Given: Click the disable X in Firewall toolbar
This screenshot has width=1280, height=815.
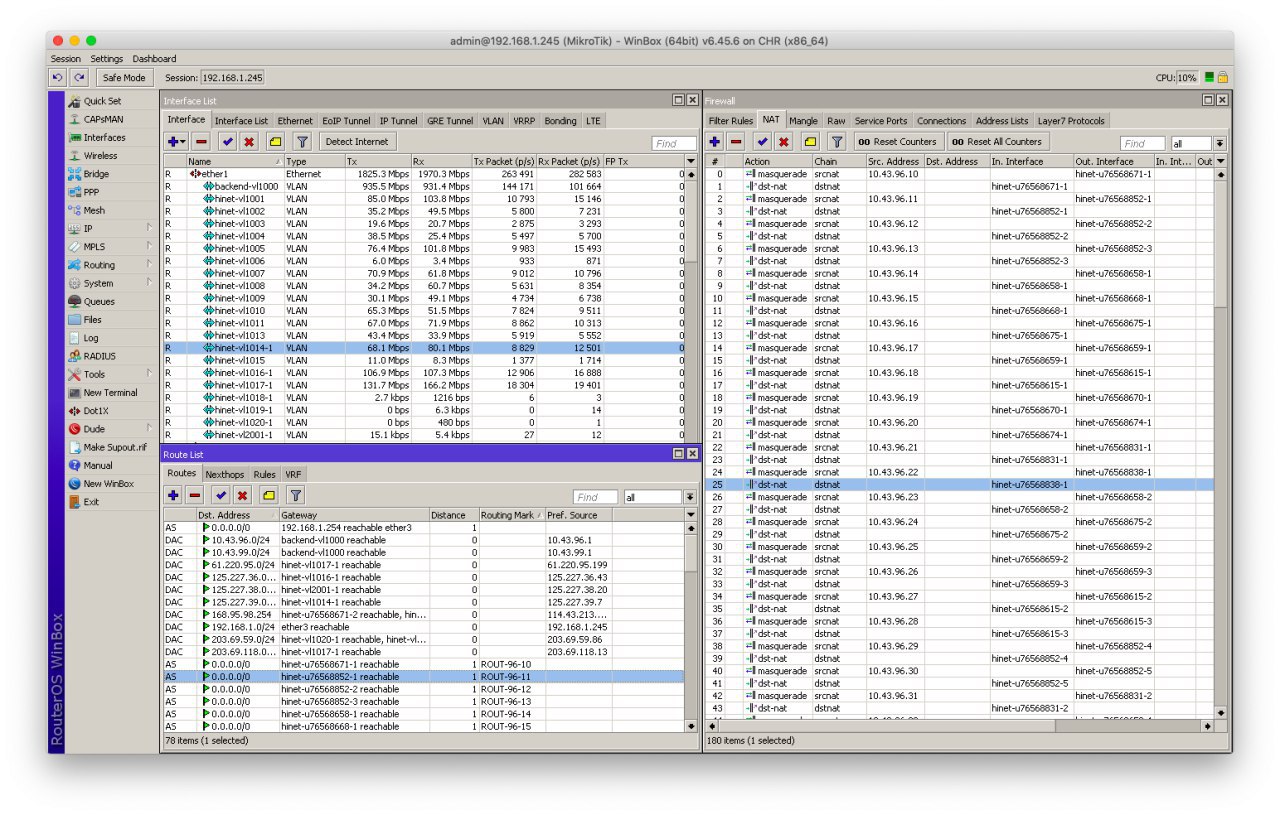Looking at the screenshot, I should tap(784, 142).
